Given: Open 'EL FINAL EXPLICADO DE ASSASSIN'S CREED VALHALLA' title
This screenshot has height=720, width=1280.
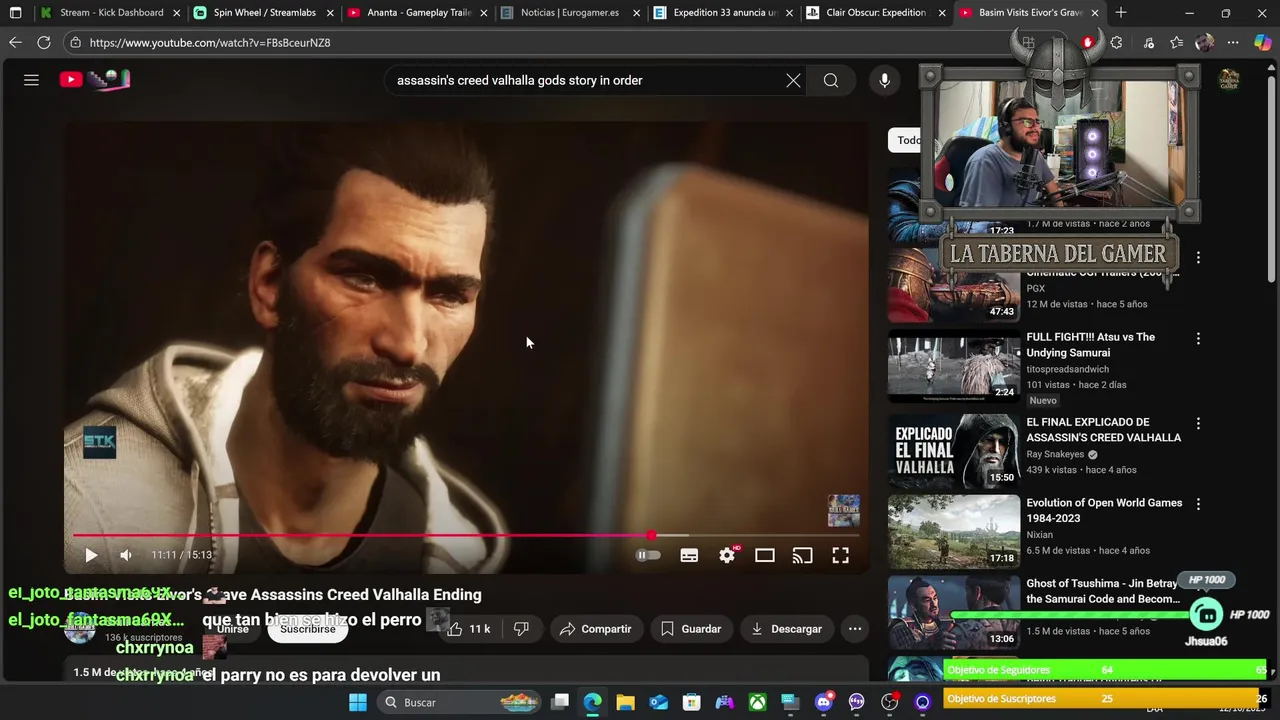Looking at the screenshot, I should click(x=1104, y=430).
